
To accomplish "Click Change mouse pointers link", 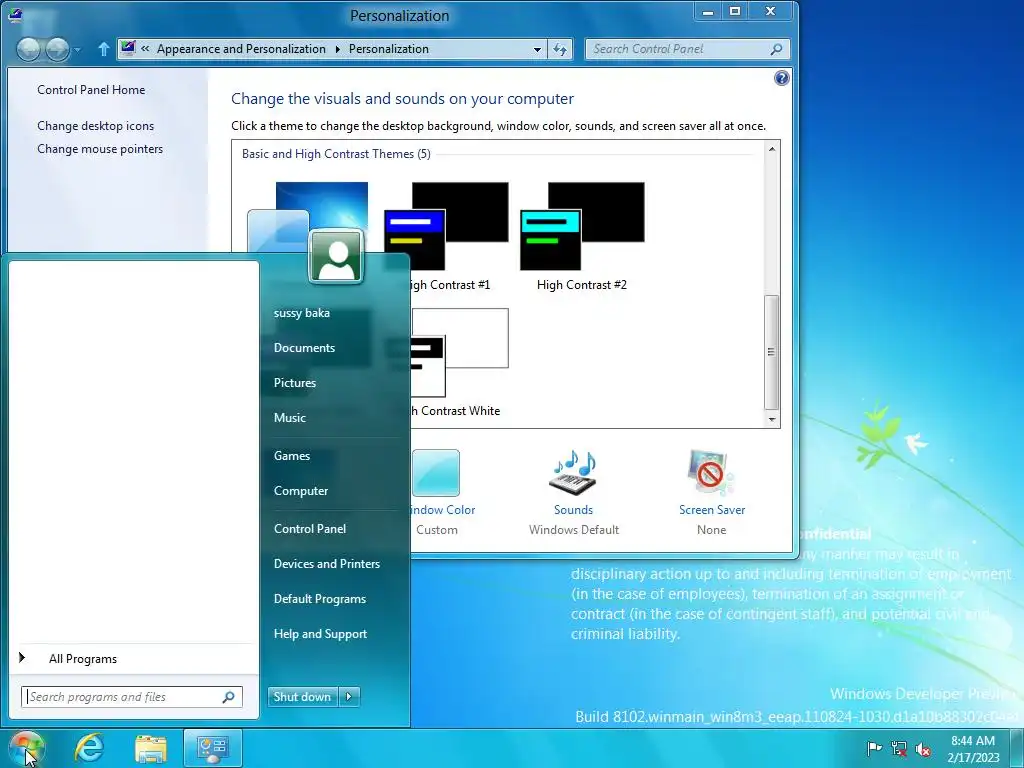I will click(x=100, y=149).
